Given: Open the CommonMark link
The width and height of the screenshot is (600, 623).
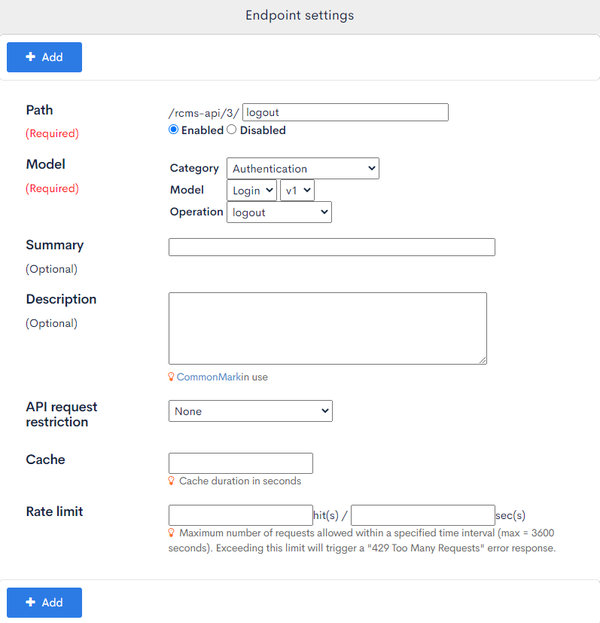Looking at the screenshot, I should pos(209,377).
